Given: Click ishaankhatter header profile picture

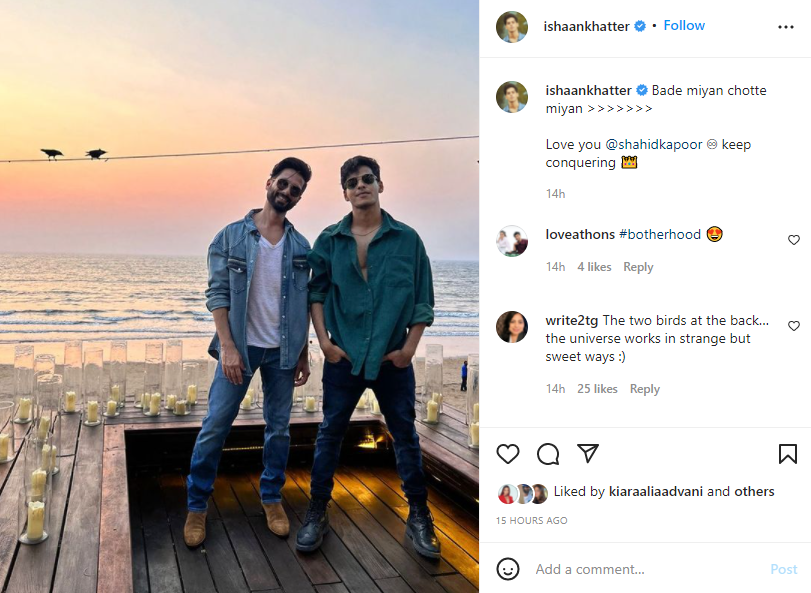Looking at the screenshot, I should (x=512, y=27).
